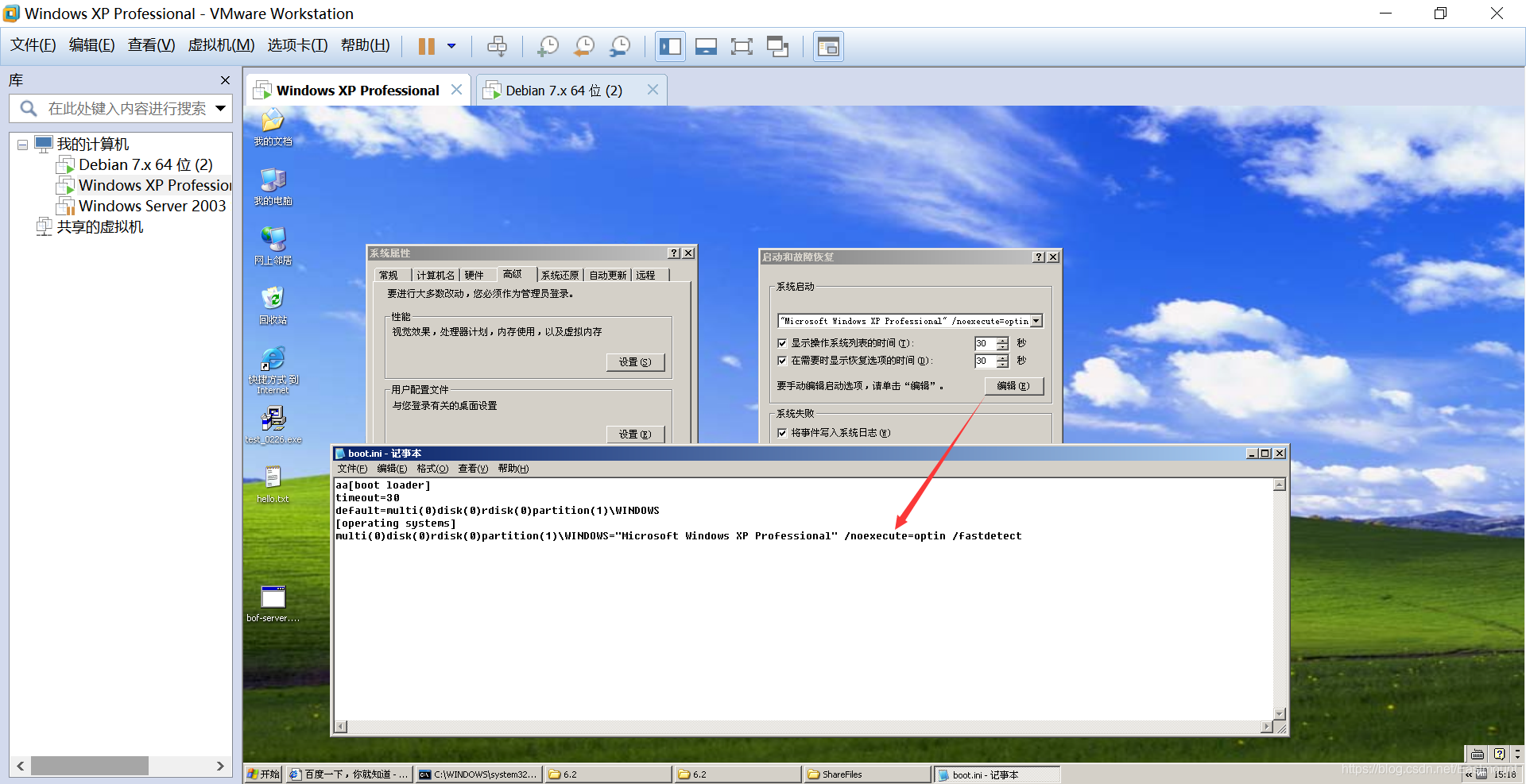Open the snapshot manager
Viewport: 1526px width, 784px height.
(x=620, y=46)
